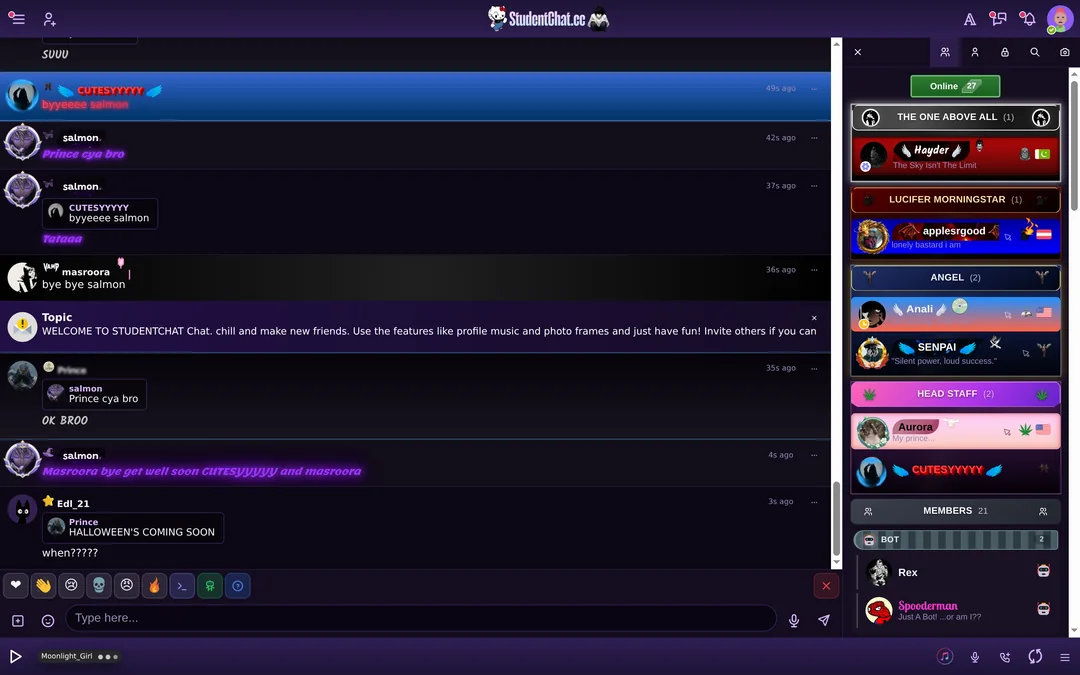
Task: Toggle the microphone in bottom bar
Action: coord(975,657)
